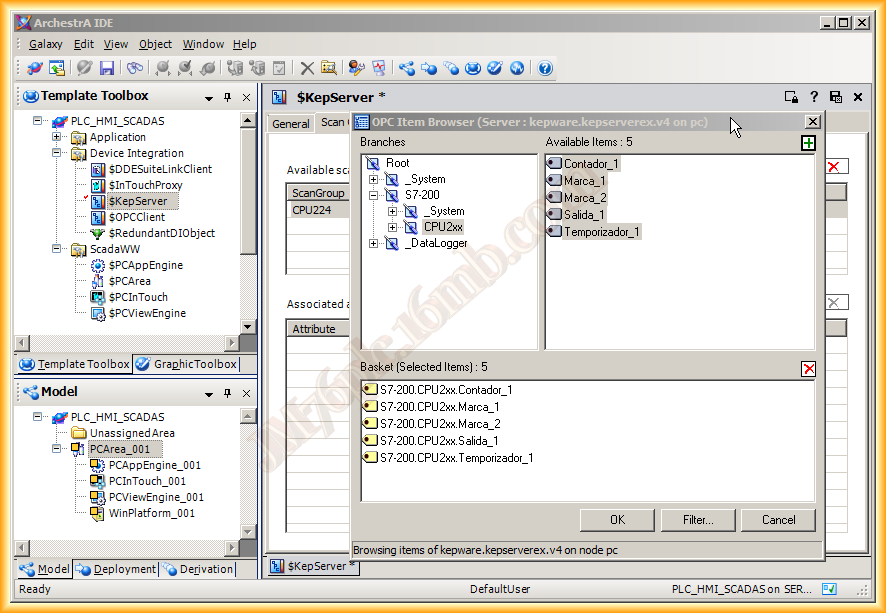
Task: Select Temporizador_1 in Available Items
Action: click(x=600, y=232)
